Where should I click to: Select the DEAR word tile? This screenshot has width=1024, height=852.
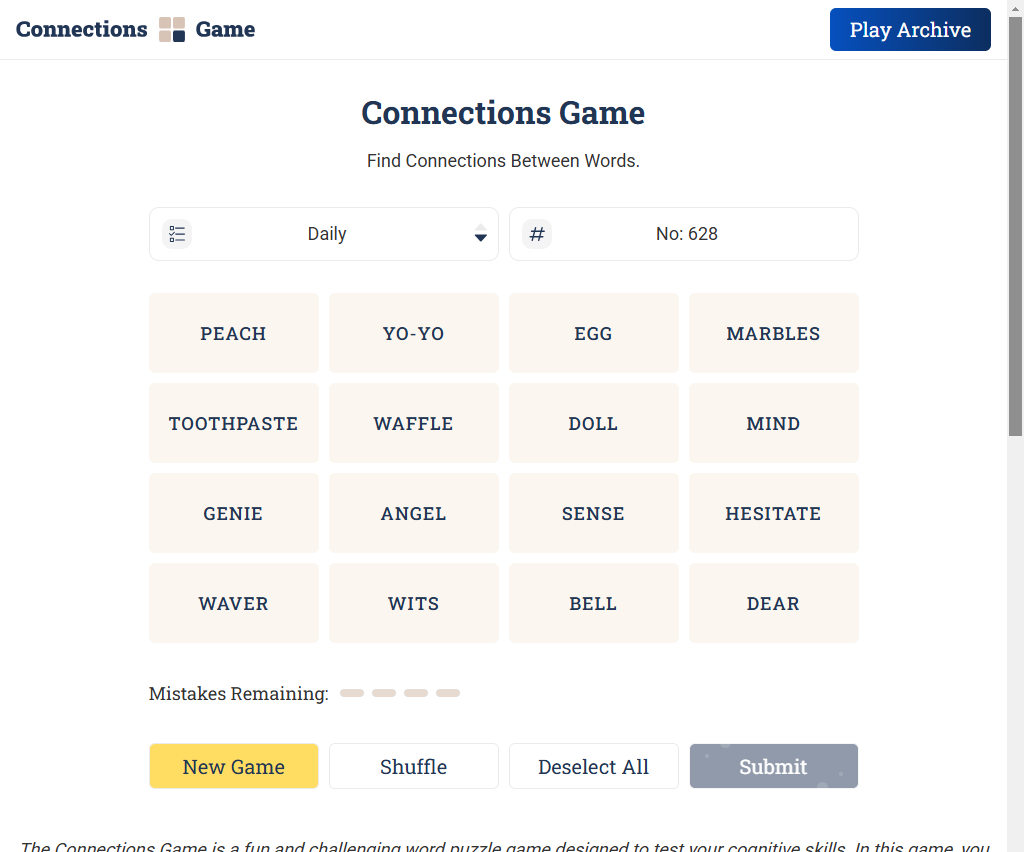click(x=773, y=603)
